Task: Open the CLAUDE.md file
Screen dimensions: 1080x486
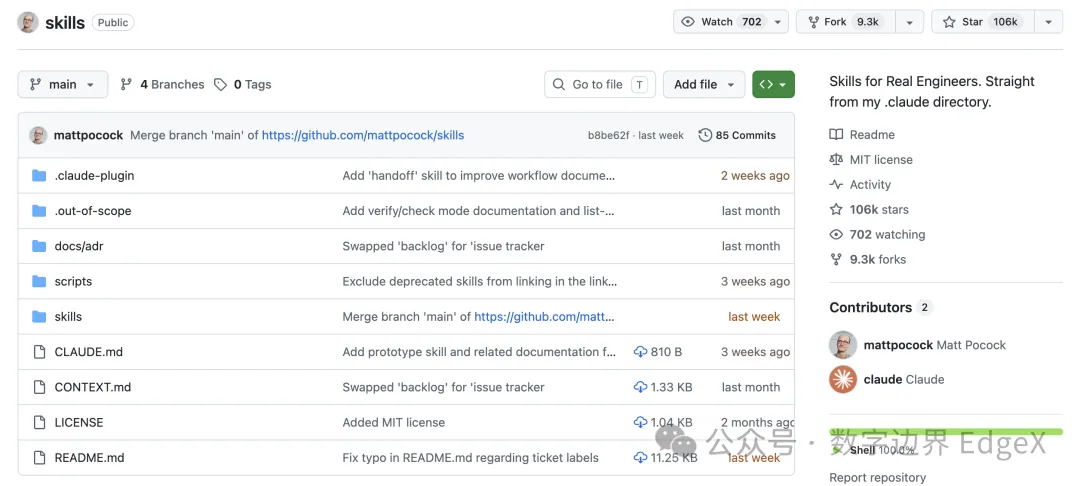Action: (89, 352)
